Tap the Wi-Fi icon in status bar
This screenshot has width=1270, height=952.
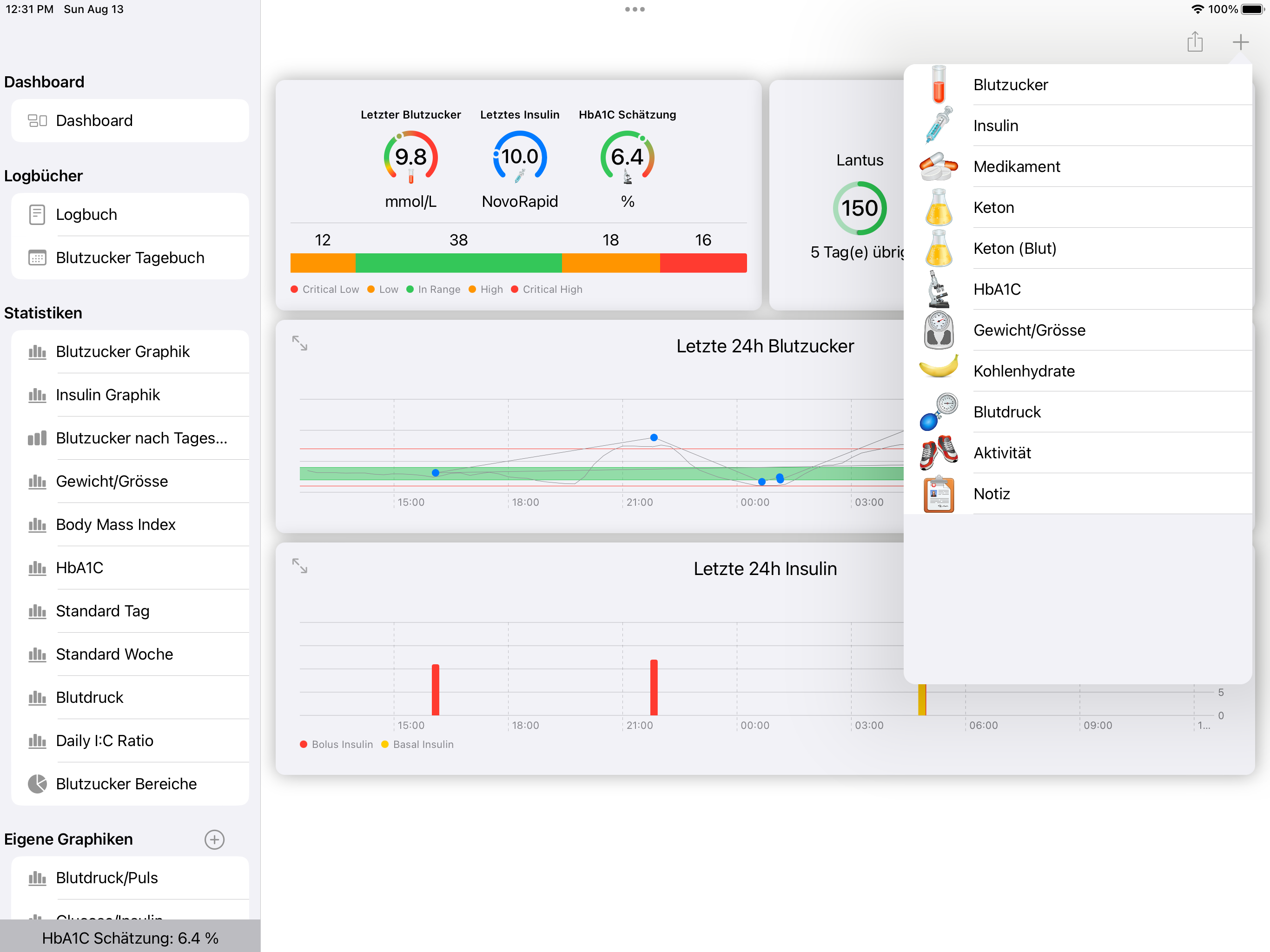(x=1197, y=9)
